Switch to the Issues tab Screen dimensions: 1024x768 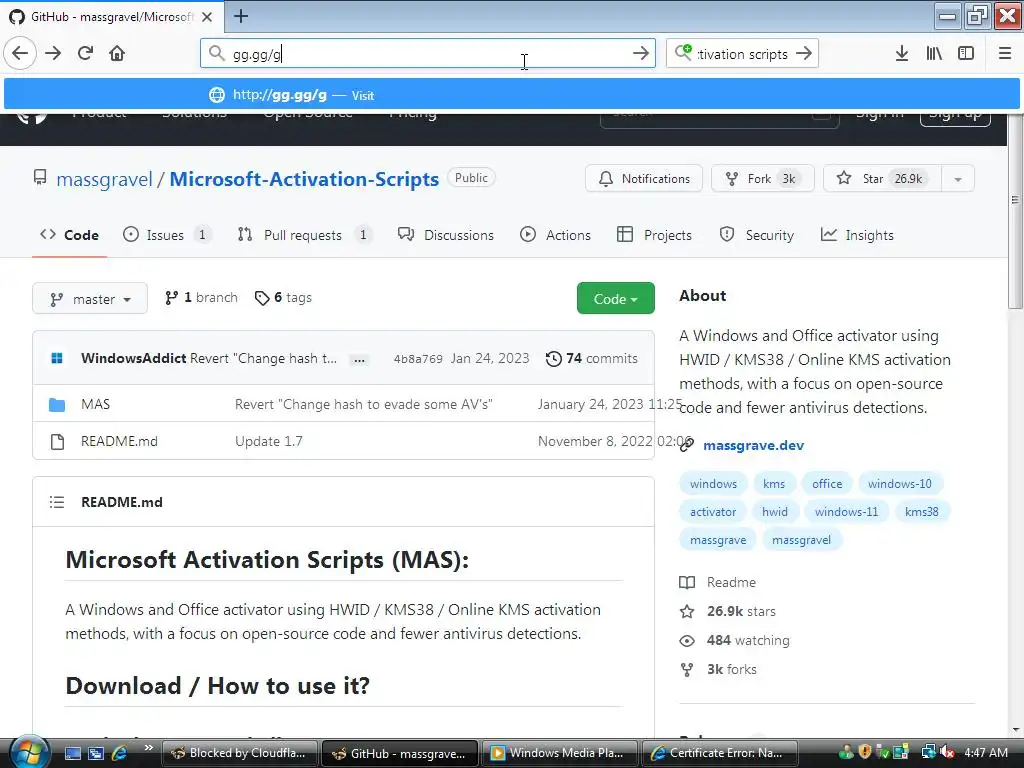[167, 235]
